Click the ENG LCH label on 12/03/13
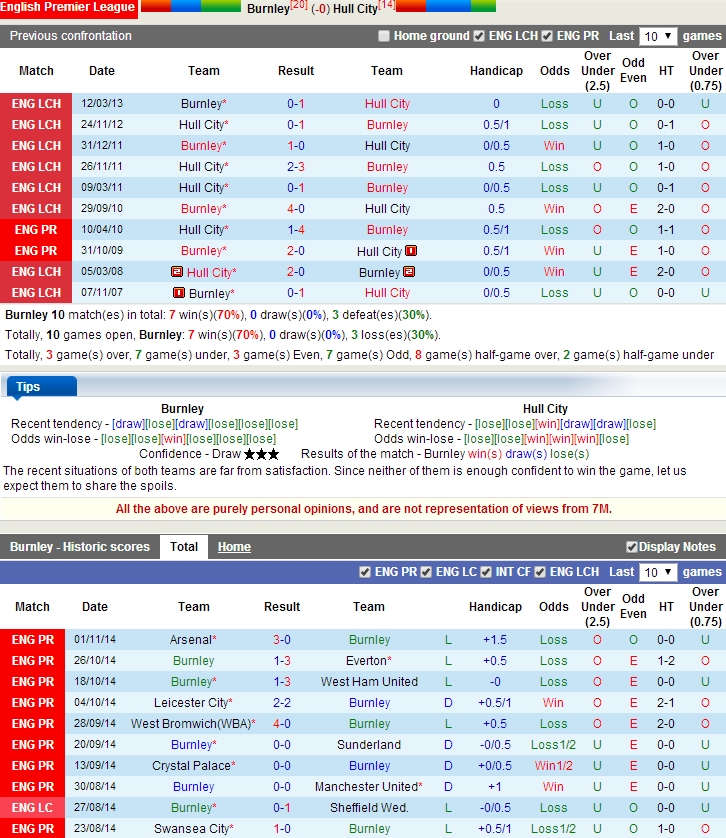 (x=36, y=104)
